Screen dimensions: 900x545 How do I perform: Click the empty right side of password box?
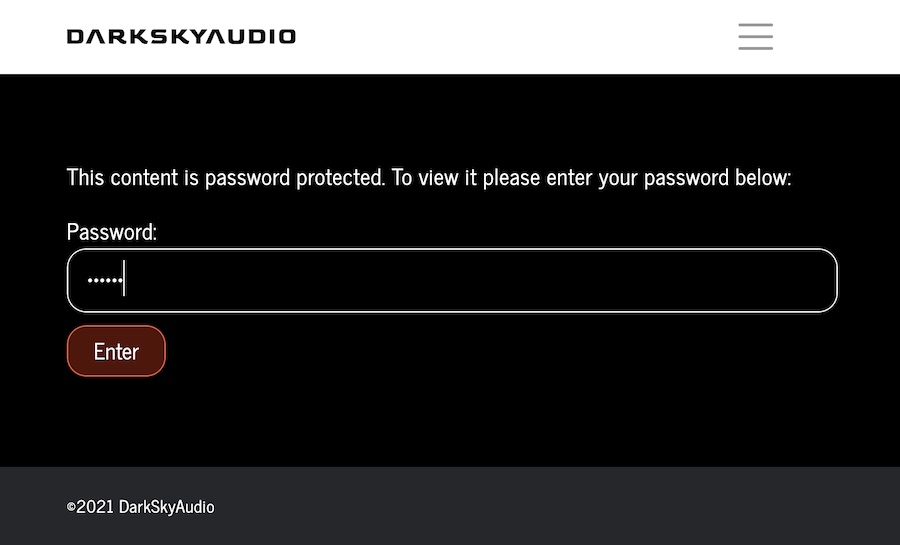point(631,281)
